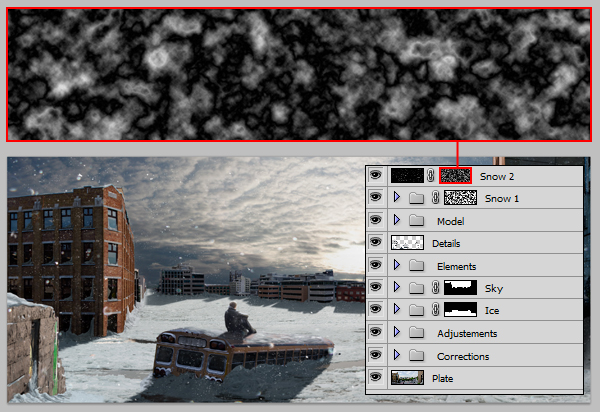Screen dimensions: 600x412
Task: Select the Ice group name
Action: 492,311
